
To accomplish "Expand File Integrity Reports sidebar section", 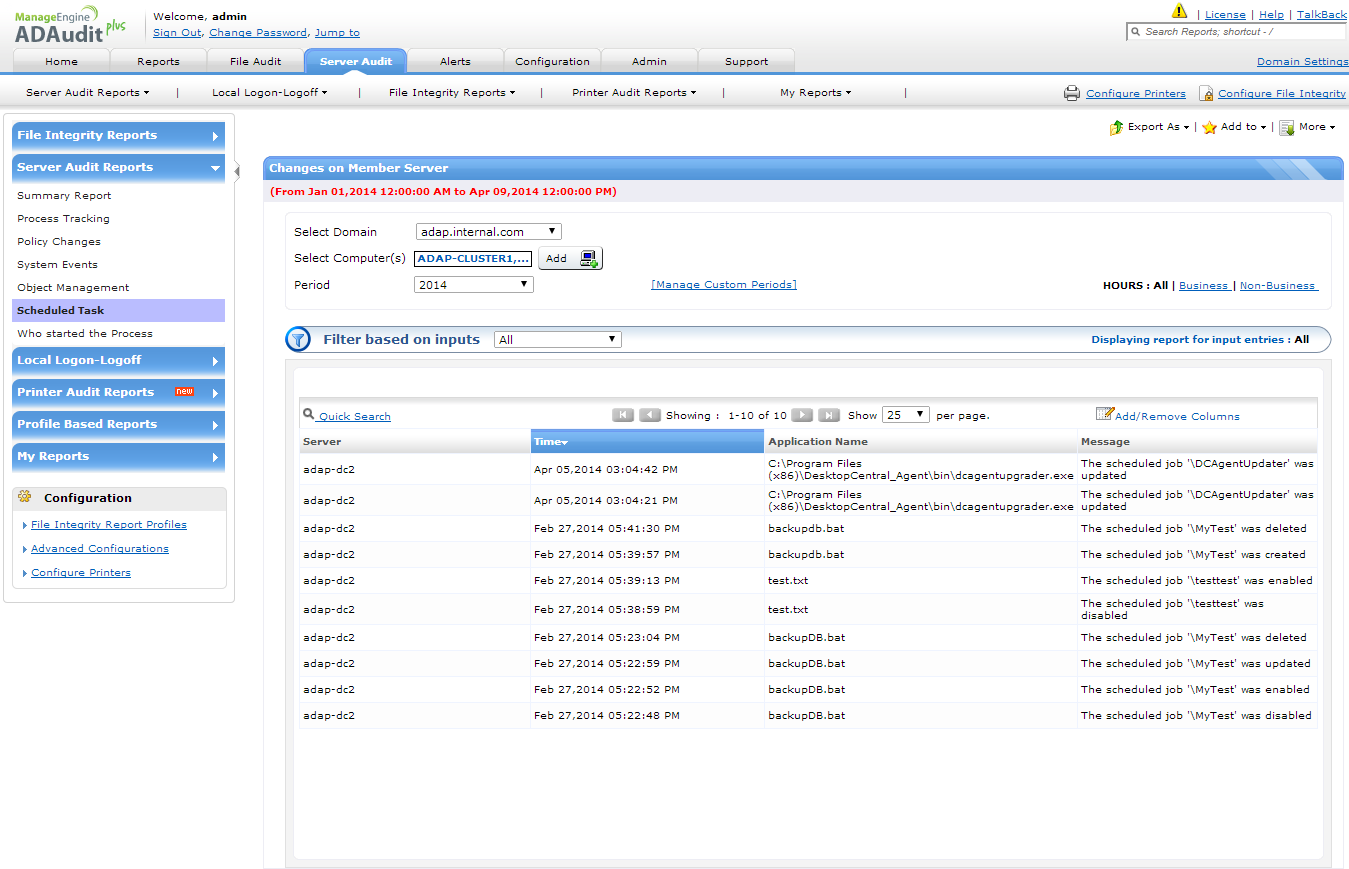I will click(119, 136).
